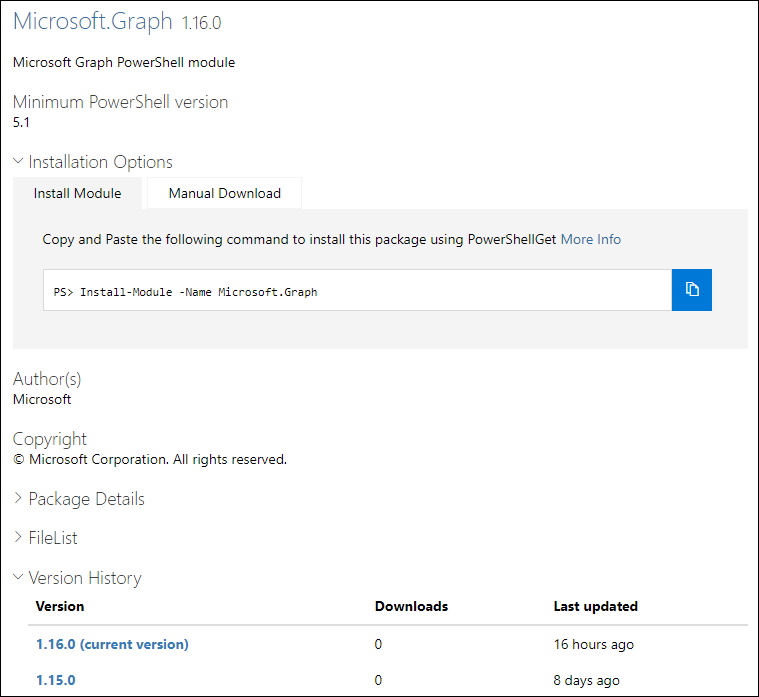Click the 'Last updated' column header
This screenshot has width=759, height=697.
pos(595,606)
